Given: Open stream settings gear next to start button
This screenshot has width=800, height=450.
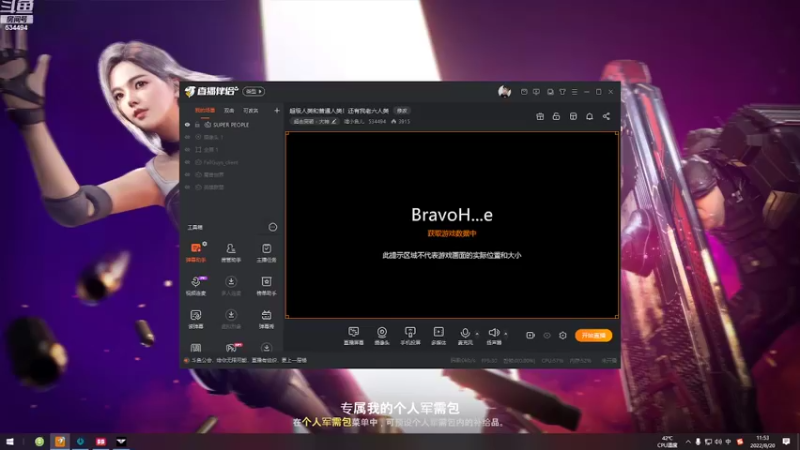Looking at the screenshot, I should pos(562,335).
